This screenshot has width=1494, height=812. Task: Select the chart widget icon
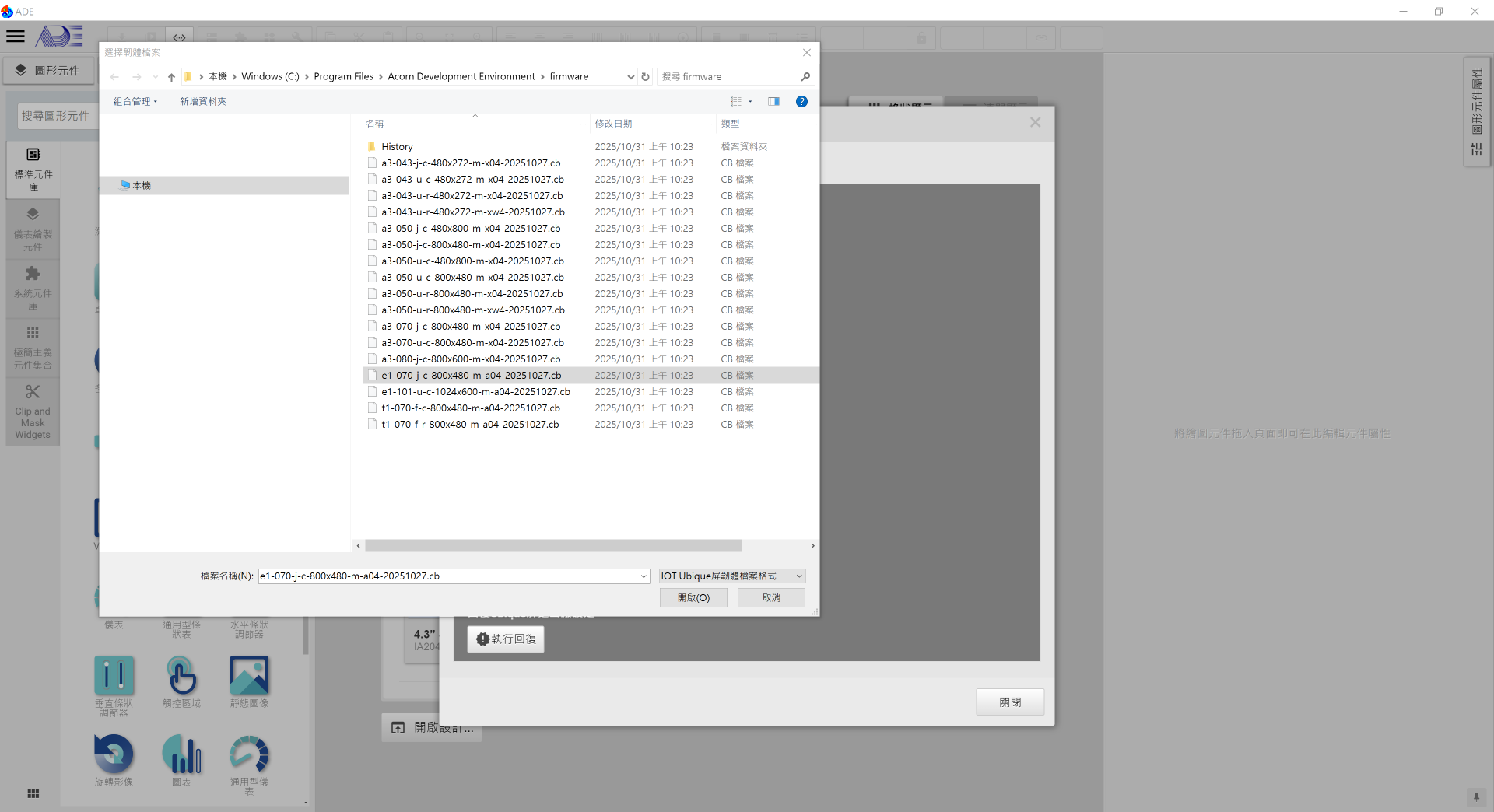[x=181, y=754]
